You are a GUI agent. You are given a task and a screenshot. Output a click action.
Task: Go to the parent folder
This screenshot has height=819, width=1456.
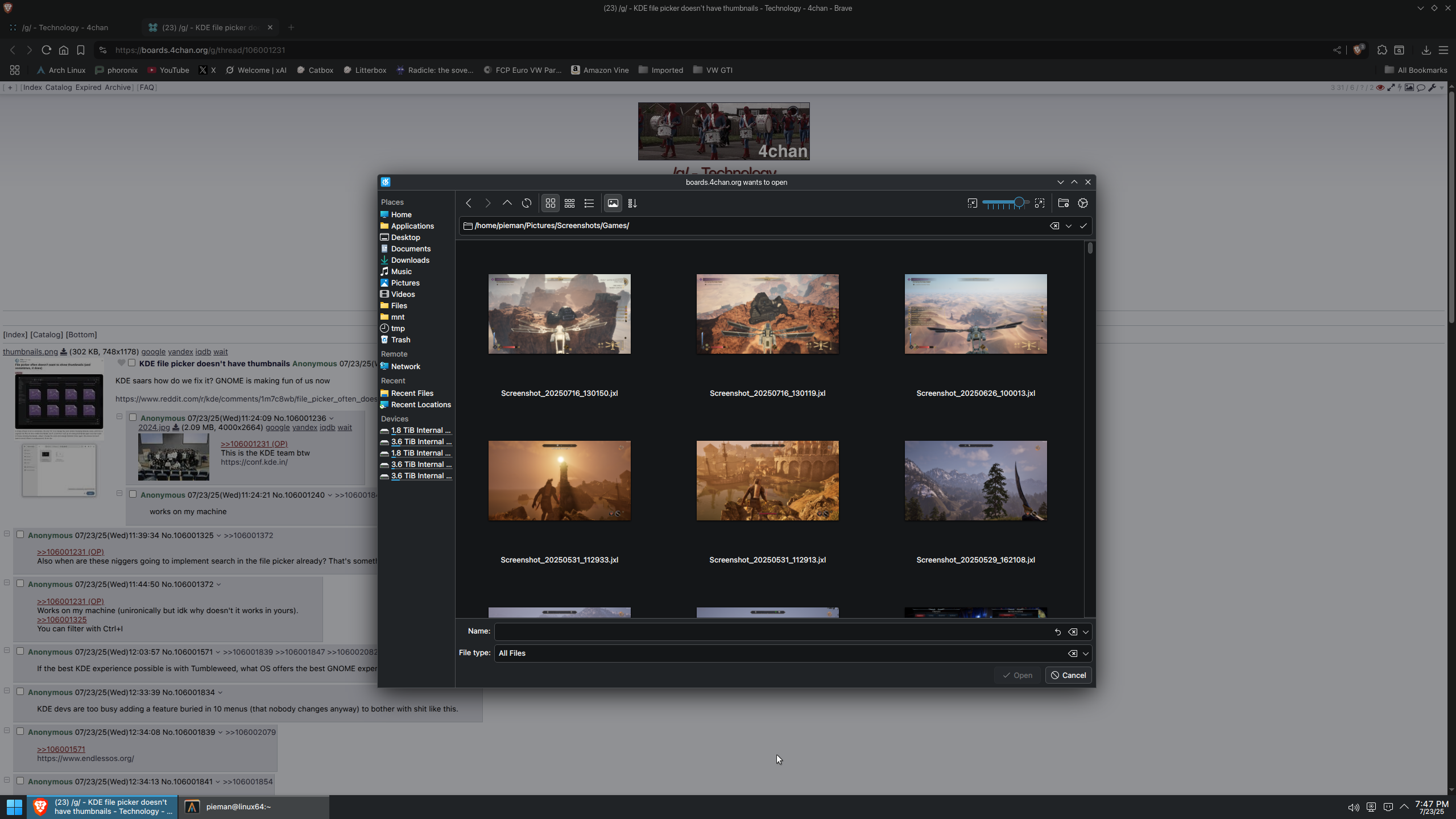pos(507,203)
